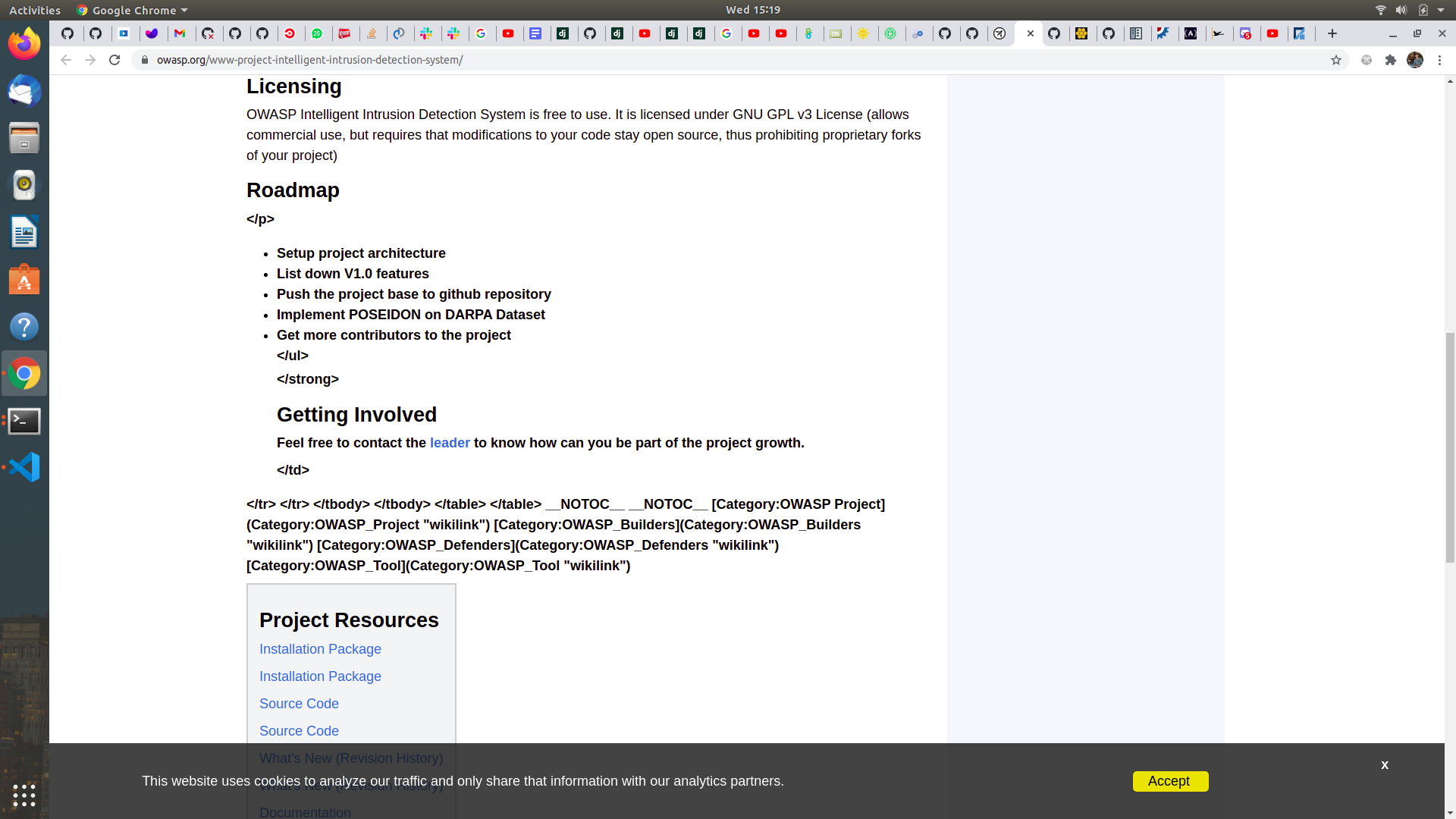This screenshot has height=819, width=1456.
Task: Open the Google Chrome app menu dropdown
Action: click(x=132, y=10)
